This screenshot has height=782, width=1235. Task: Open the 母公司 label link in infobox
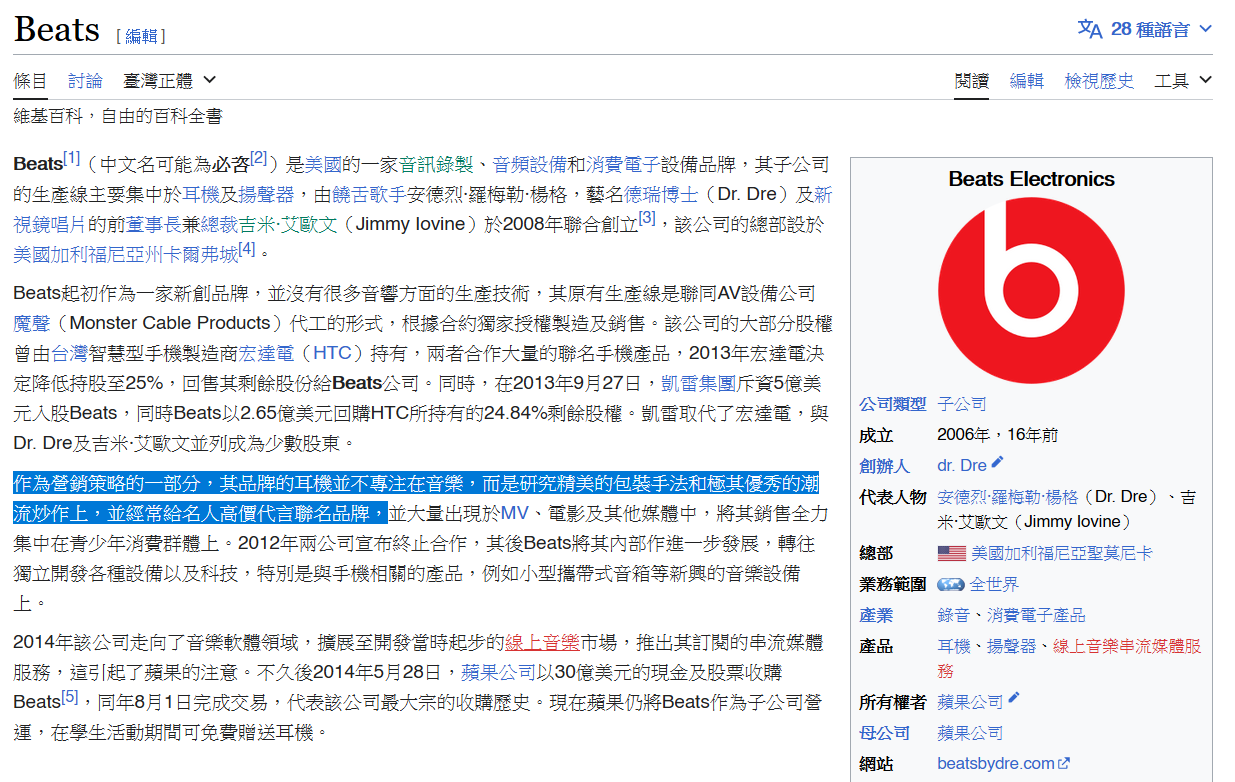[884, 733]
